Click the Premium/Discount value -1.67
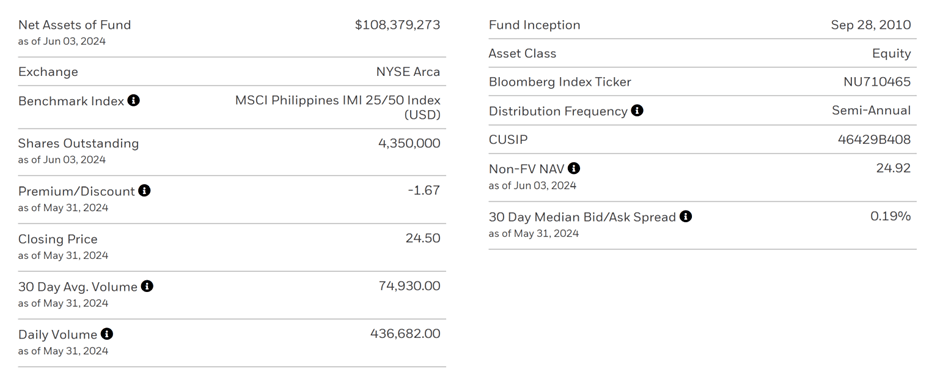940x374 pixels. (424, 190)
